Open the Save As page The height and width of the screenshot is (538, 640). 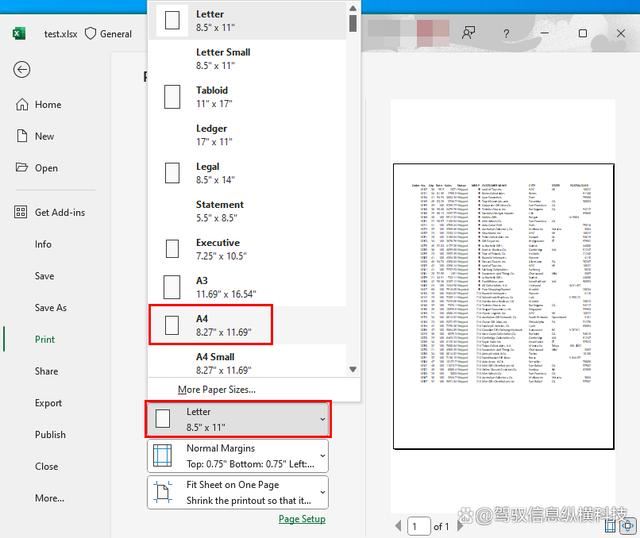coord(51,308)
